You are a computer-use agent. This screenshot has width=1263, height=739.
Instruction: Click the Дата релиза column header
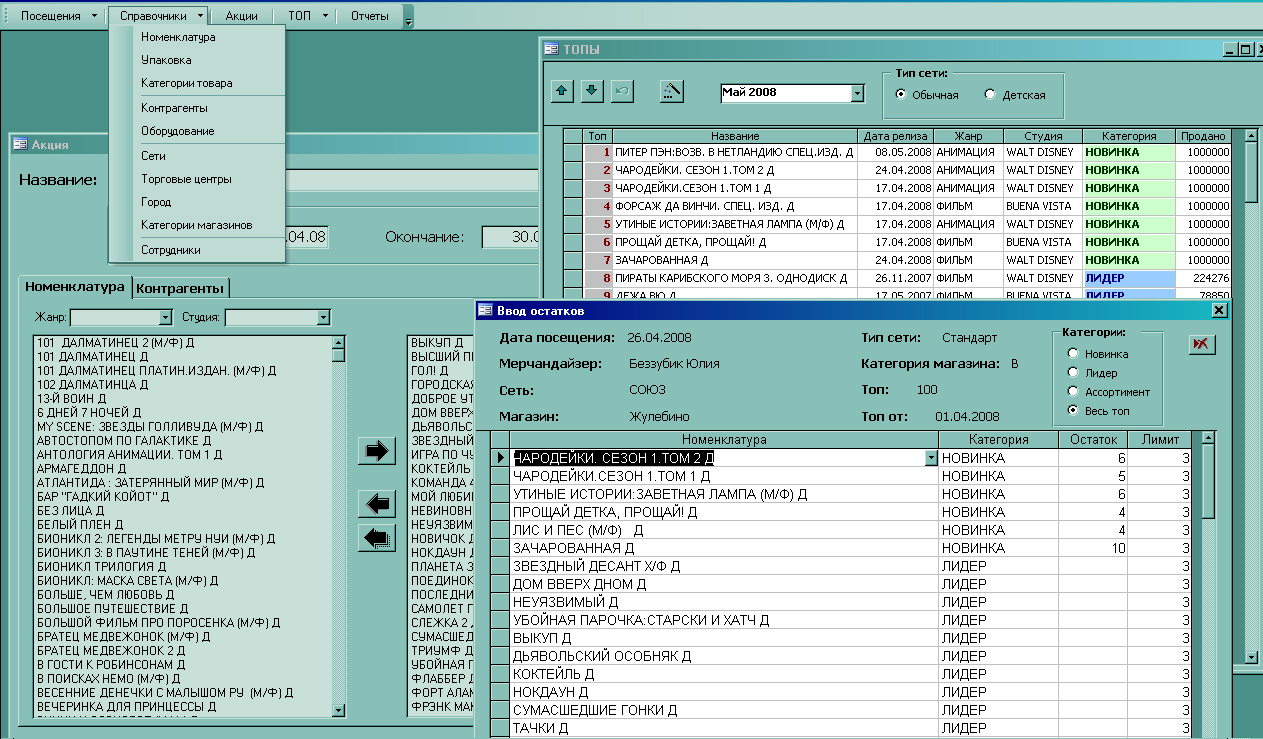[x=896, y=136]
